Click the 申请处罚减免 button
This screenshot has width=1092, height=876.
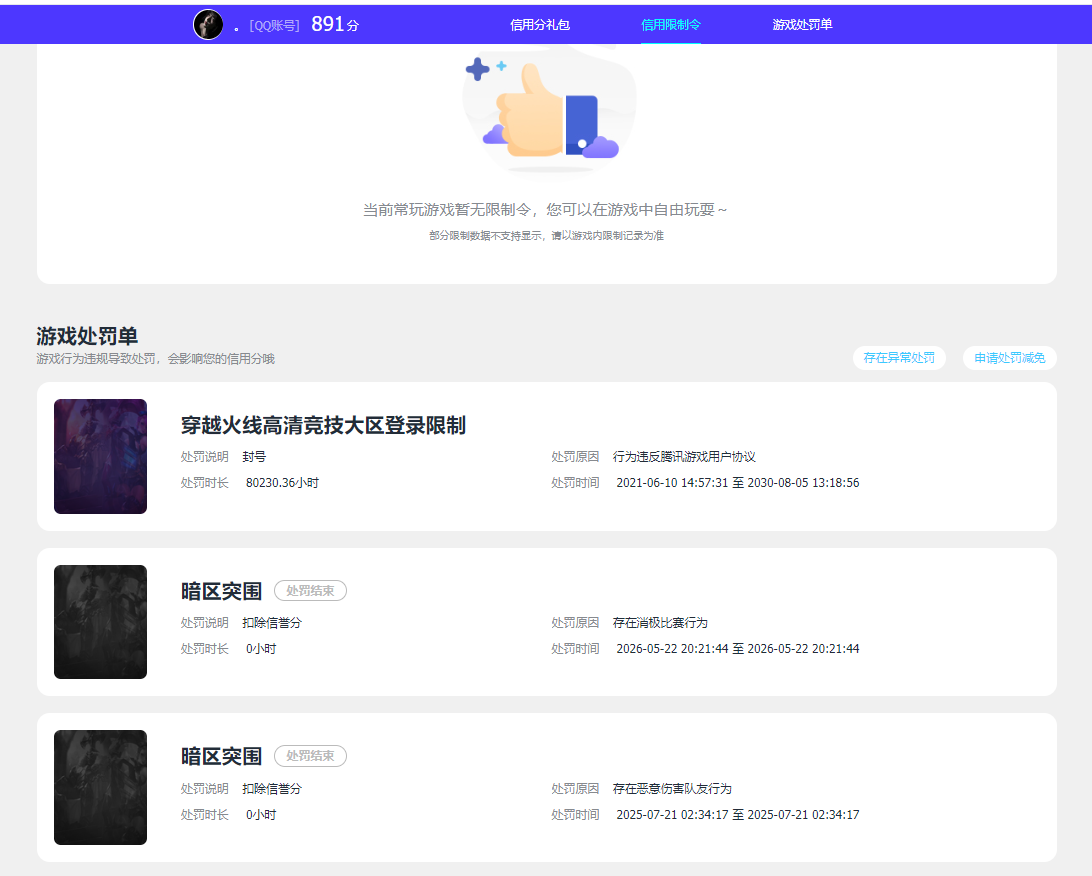[1010, 358]
